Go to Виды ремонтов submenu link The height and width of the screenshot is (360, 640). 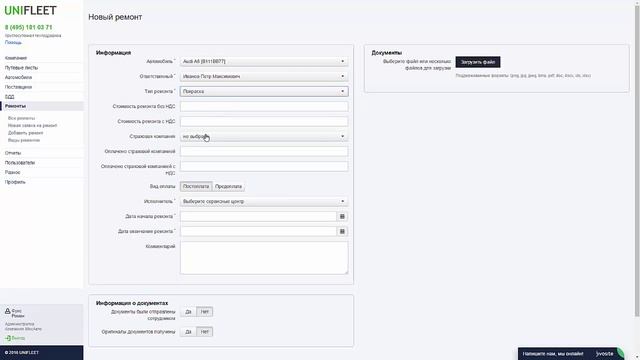coord(24,140)
